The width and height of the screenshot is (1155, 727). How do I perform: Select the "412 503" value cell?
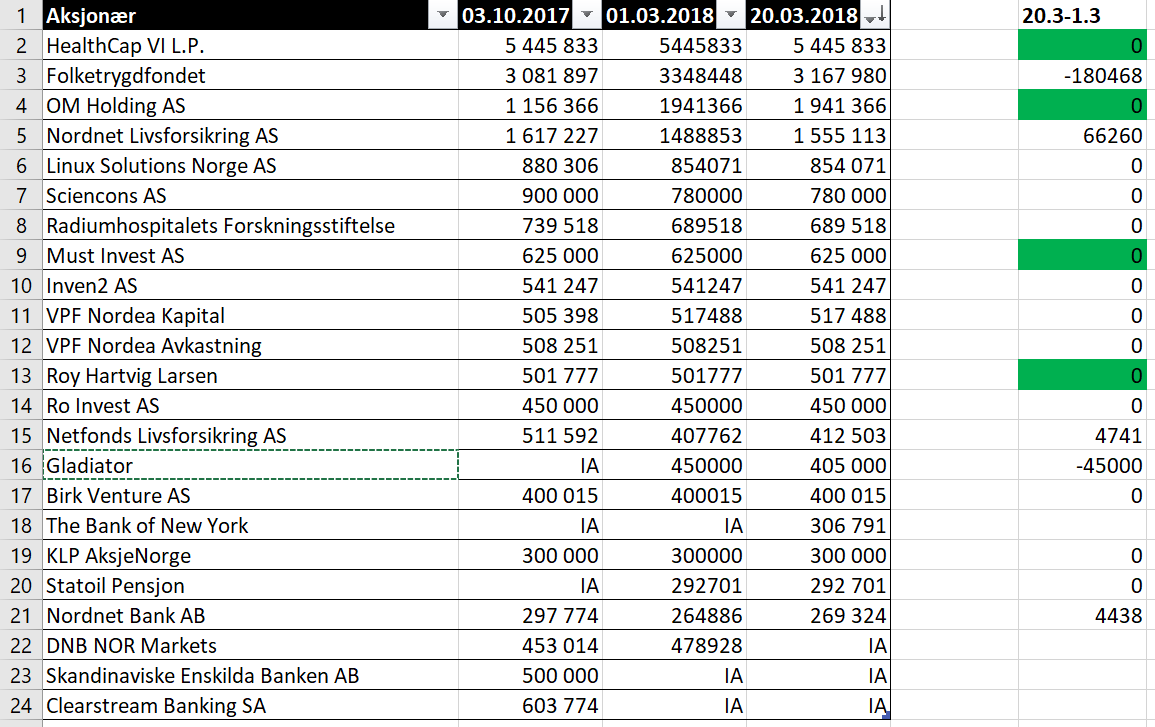819,435
